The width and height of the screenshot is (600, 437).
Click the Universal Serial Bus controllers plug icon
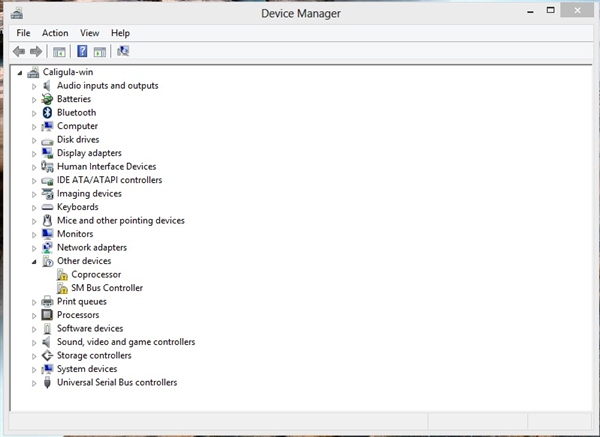click(47, 383)
